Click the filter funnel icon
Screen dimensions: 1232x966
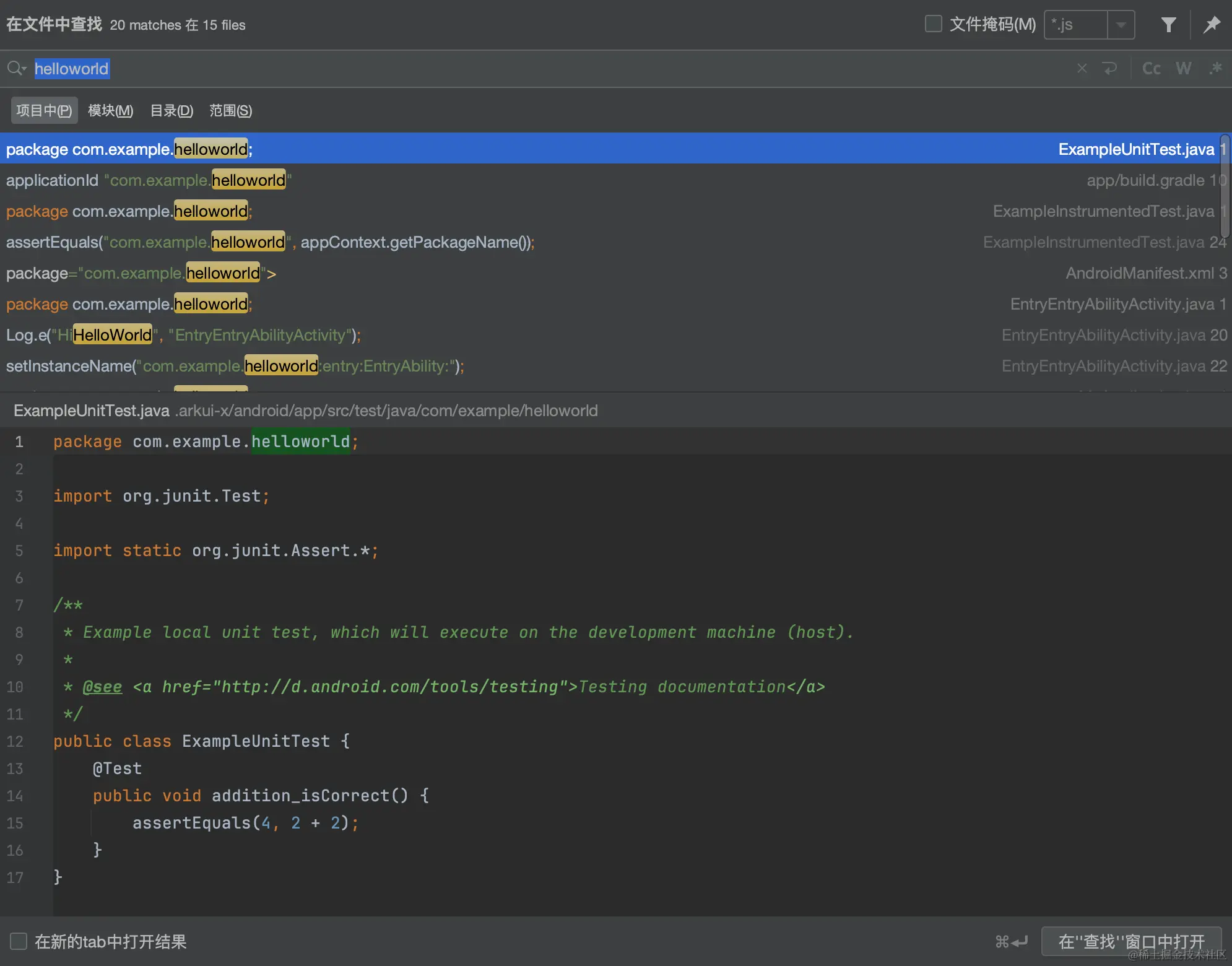[1168, 25]
